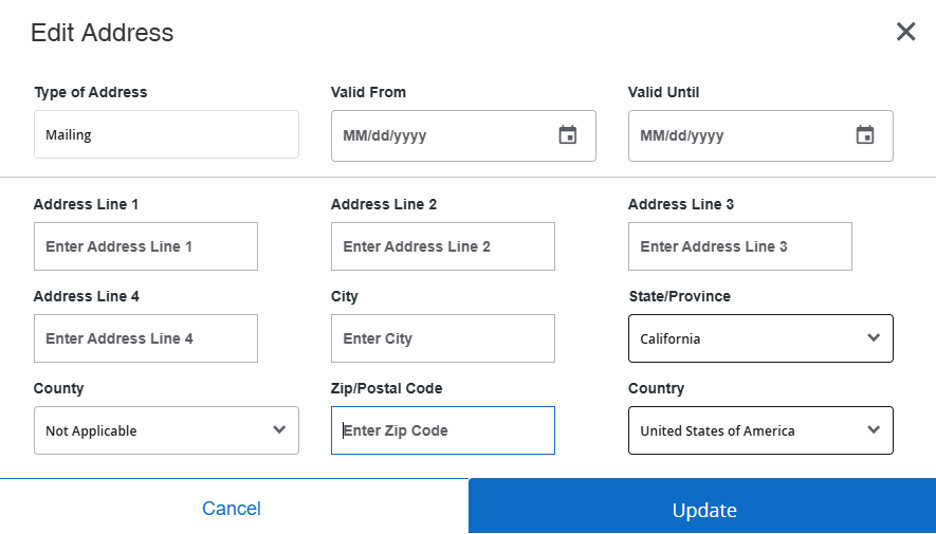Open the Valid From calendar picker
Screen dimensions: 936x534
(x=567, y=135)
